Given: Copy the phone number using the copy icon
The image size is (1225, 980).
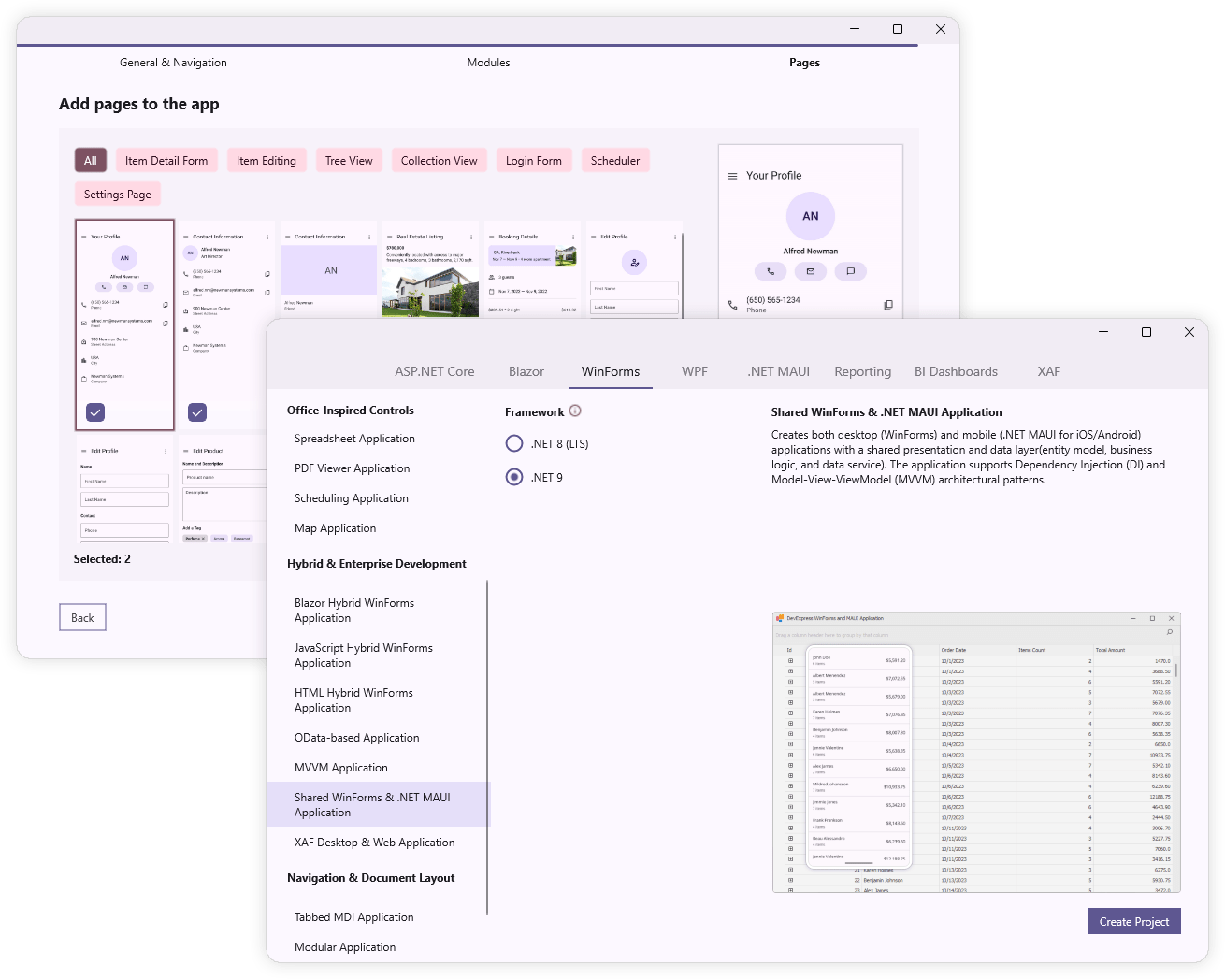Looking at the screenshot, I should click(x=887, y=304).
